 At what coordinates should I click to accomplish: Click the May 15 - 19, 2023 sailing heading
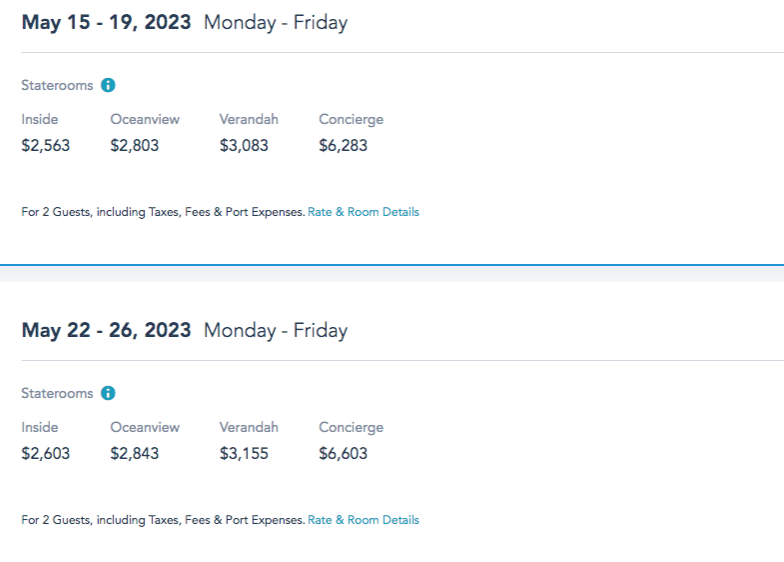(x=106, y=22)
